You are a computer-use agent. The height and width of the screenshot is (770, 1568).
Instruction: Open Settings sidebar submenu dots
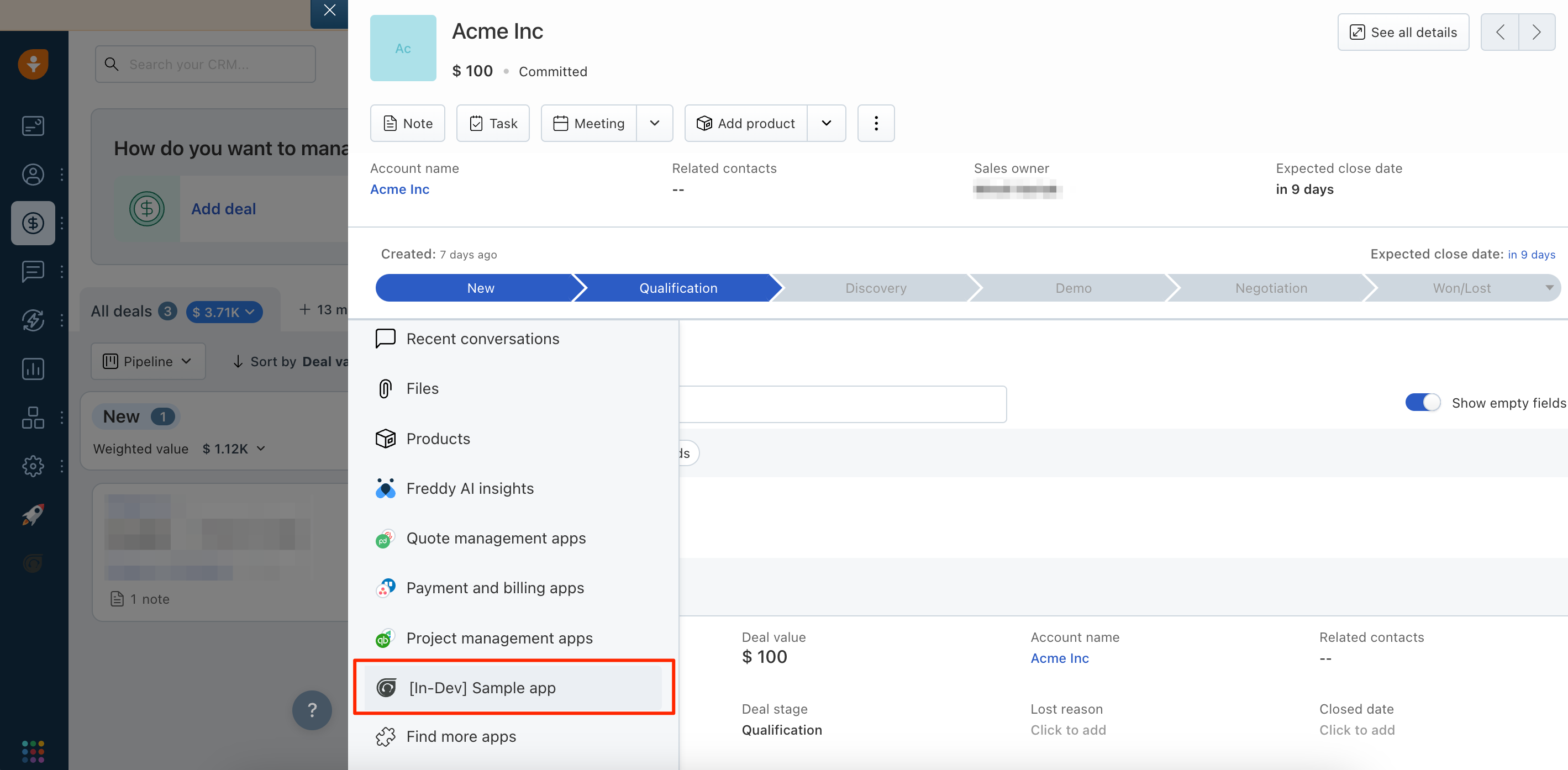click(x=62, y=466)
